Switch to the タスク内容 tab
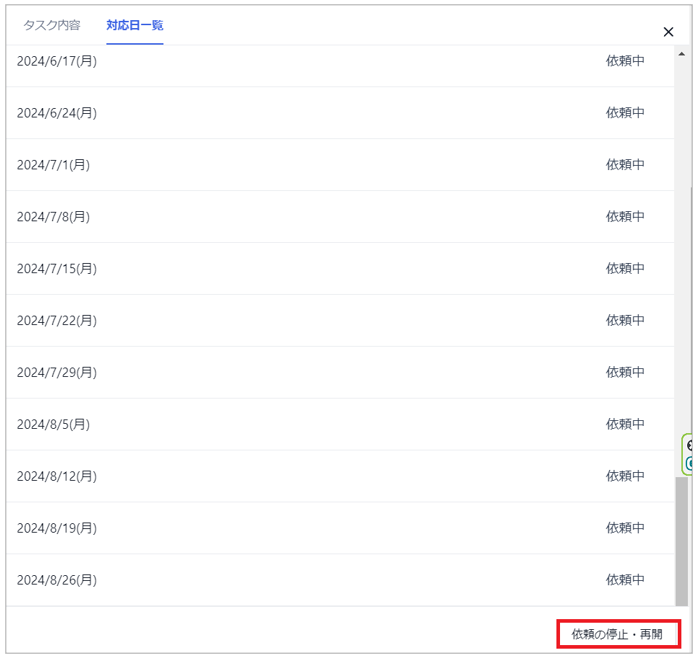Screen dimensions: 695x660 (52, 25)
